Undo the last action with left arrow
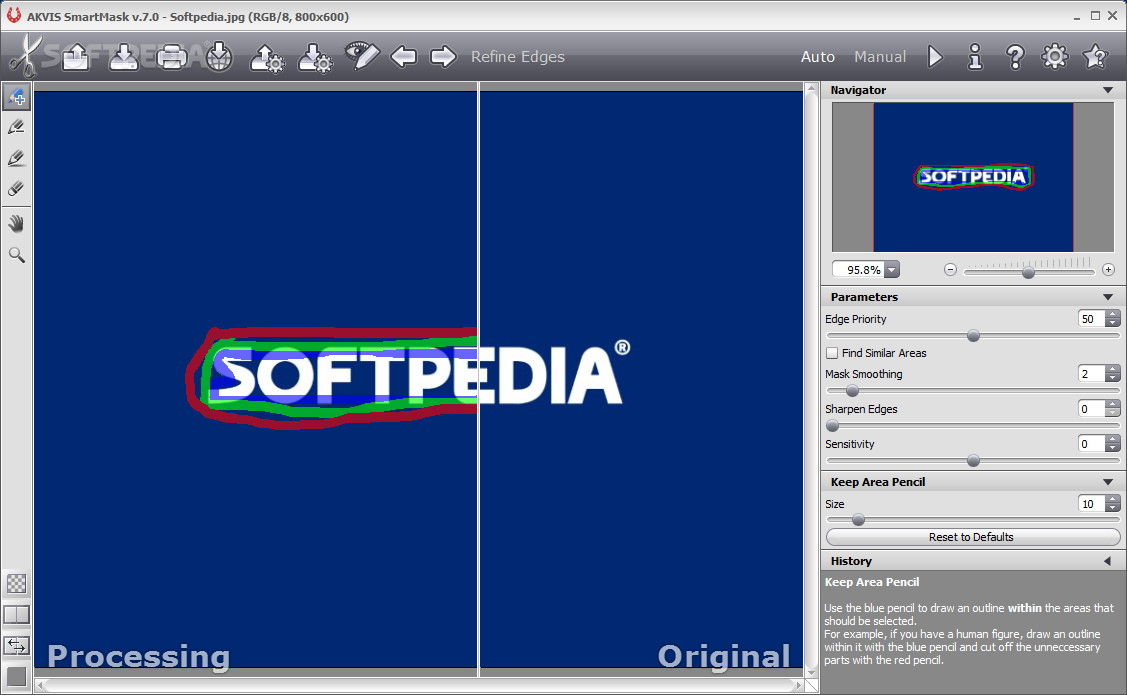Viewport: 1127px width, 695px height. tap(403, 56)
